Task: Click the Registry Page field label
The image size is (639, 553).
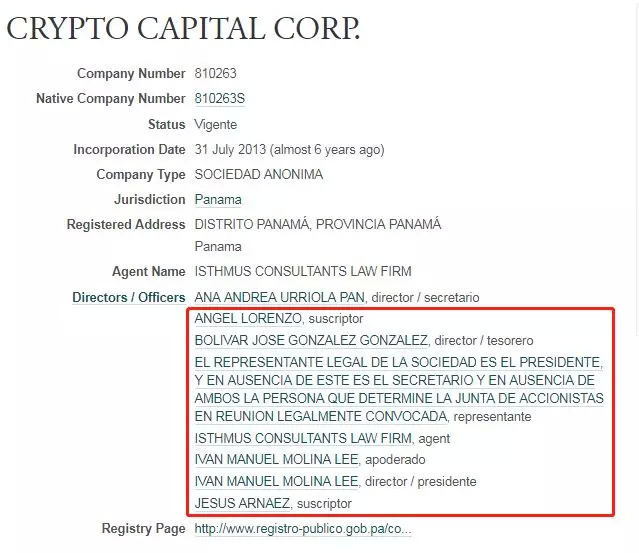Action: click(143, 528)
